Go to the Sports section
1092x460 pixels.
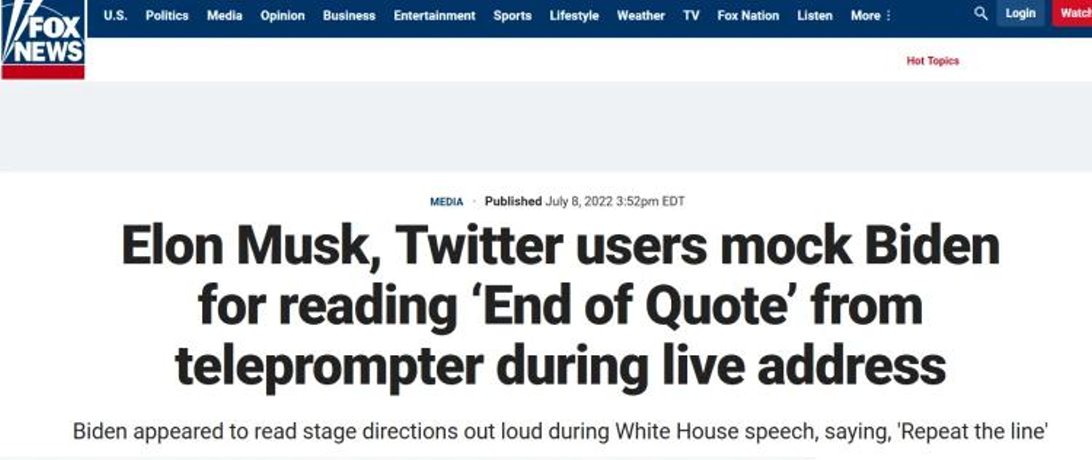(512, 16)
